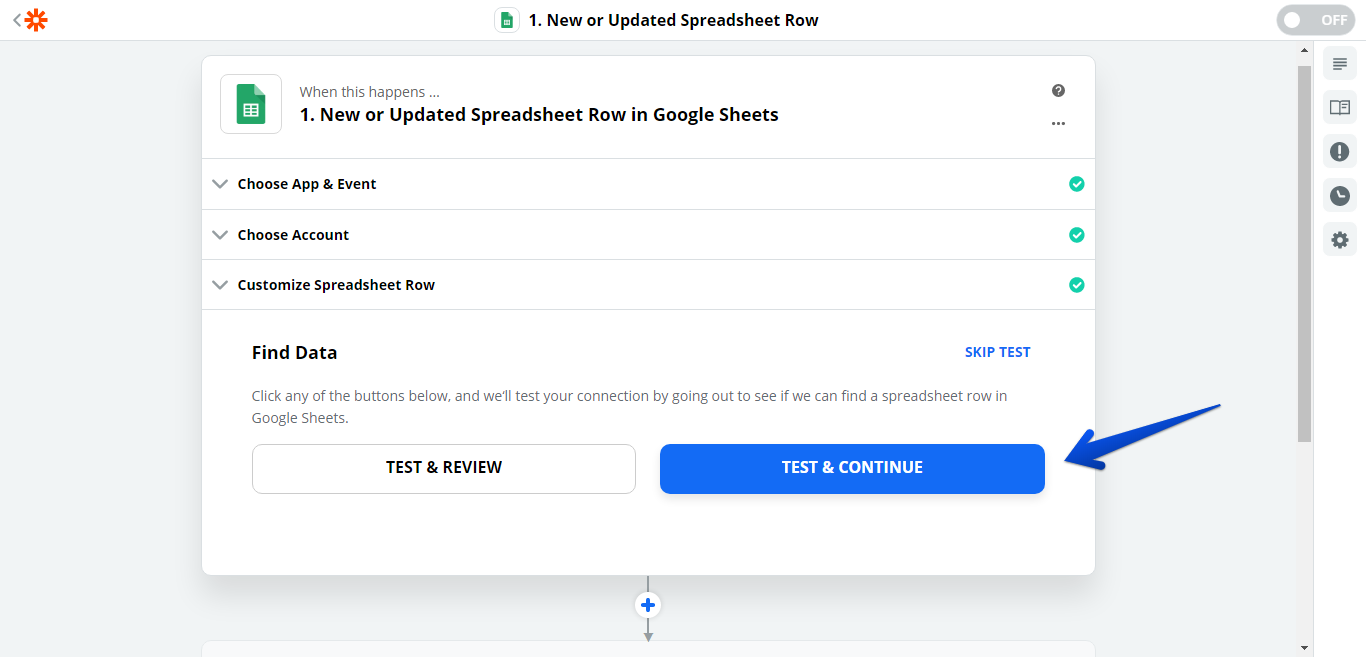Viewport: 1366px width, 657px height.
Task: Expand the Choose Account section
Action: point(293,235)
